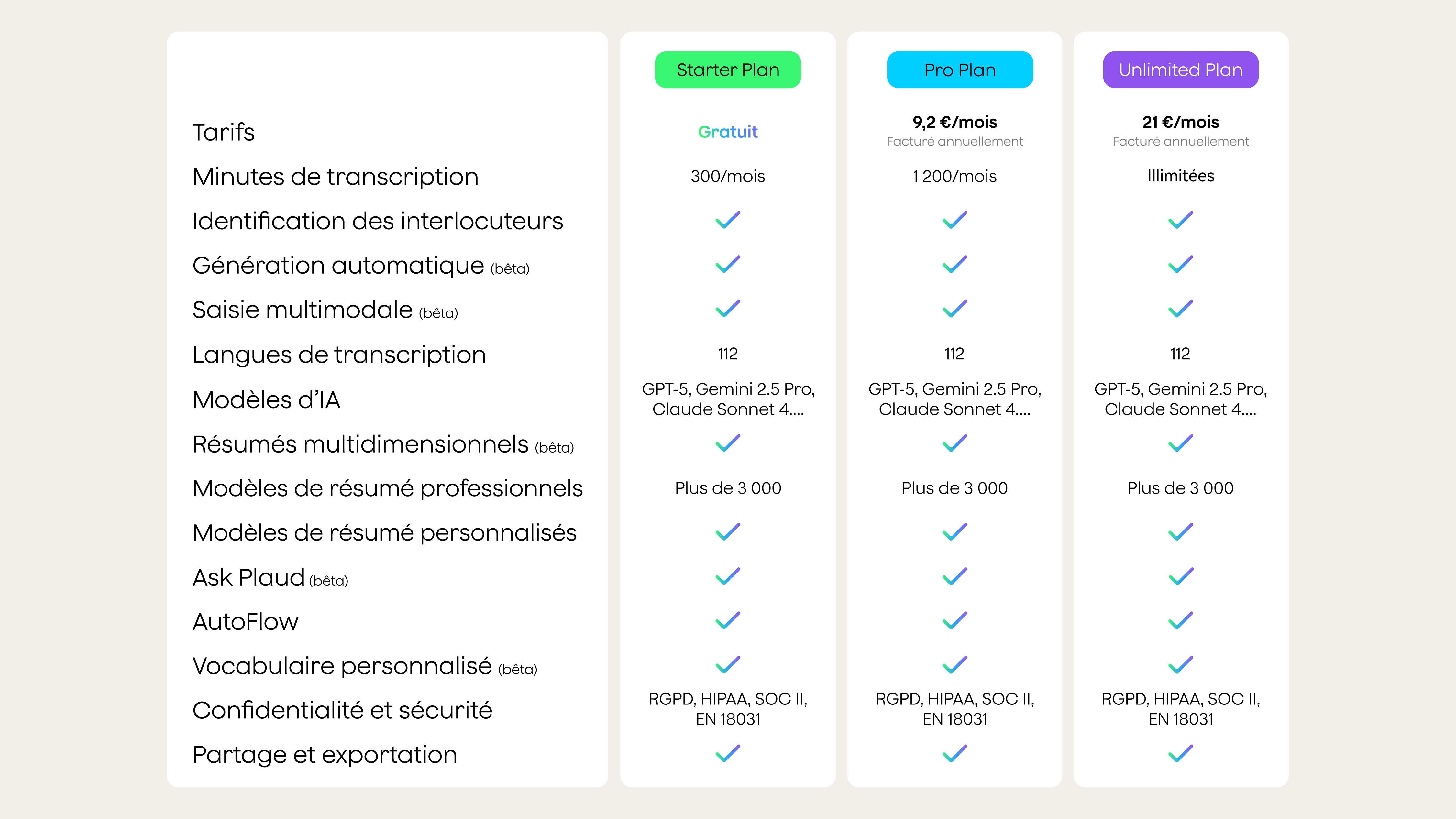1456x819 pixels.
Task: Click Unlimited checkmark for Partage et exportation
Action: click(1181, 753)
